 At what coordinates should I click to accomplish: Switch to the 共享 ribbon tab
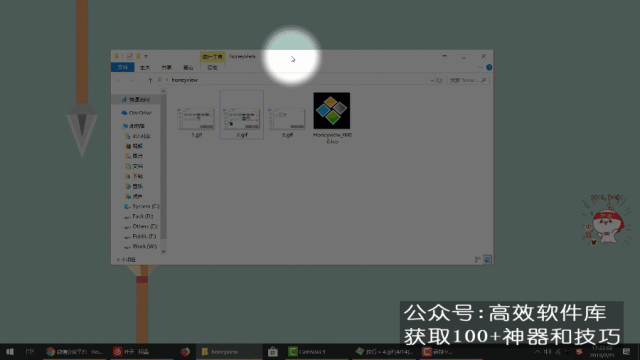tap(167, 67)
